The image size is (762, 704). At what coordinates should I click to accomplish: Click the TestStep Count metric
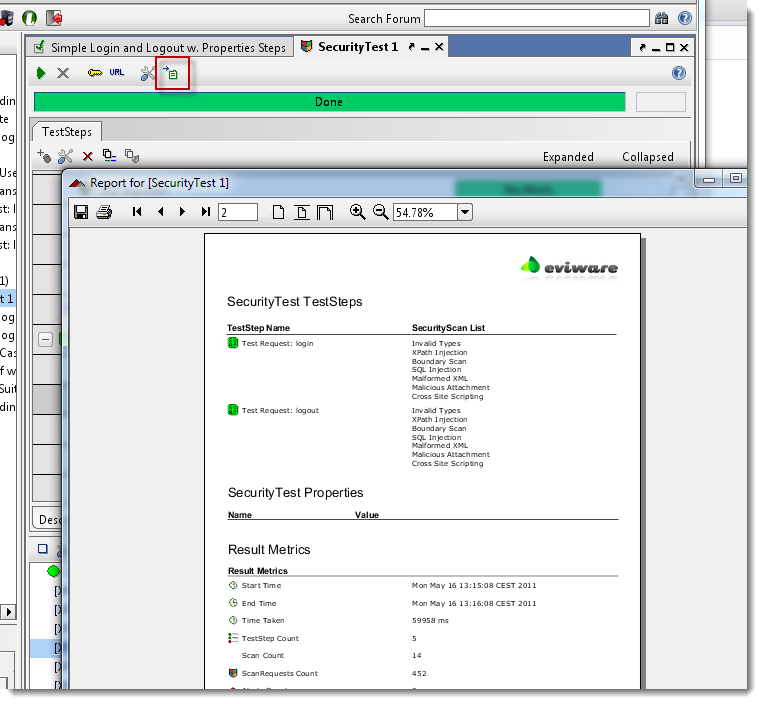270,638
